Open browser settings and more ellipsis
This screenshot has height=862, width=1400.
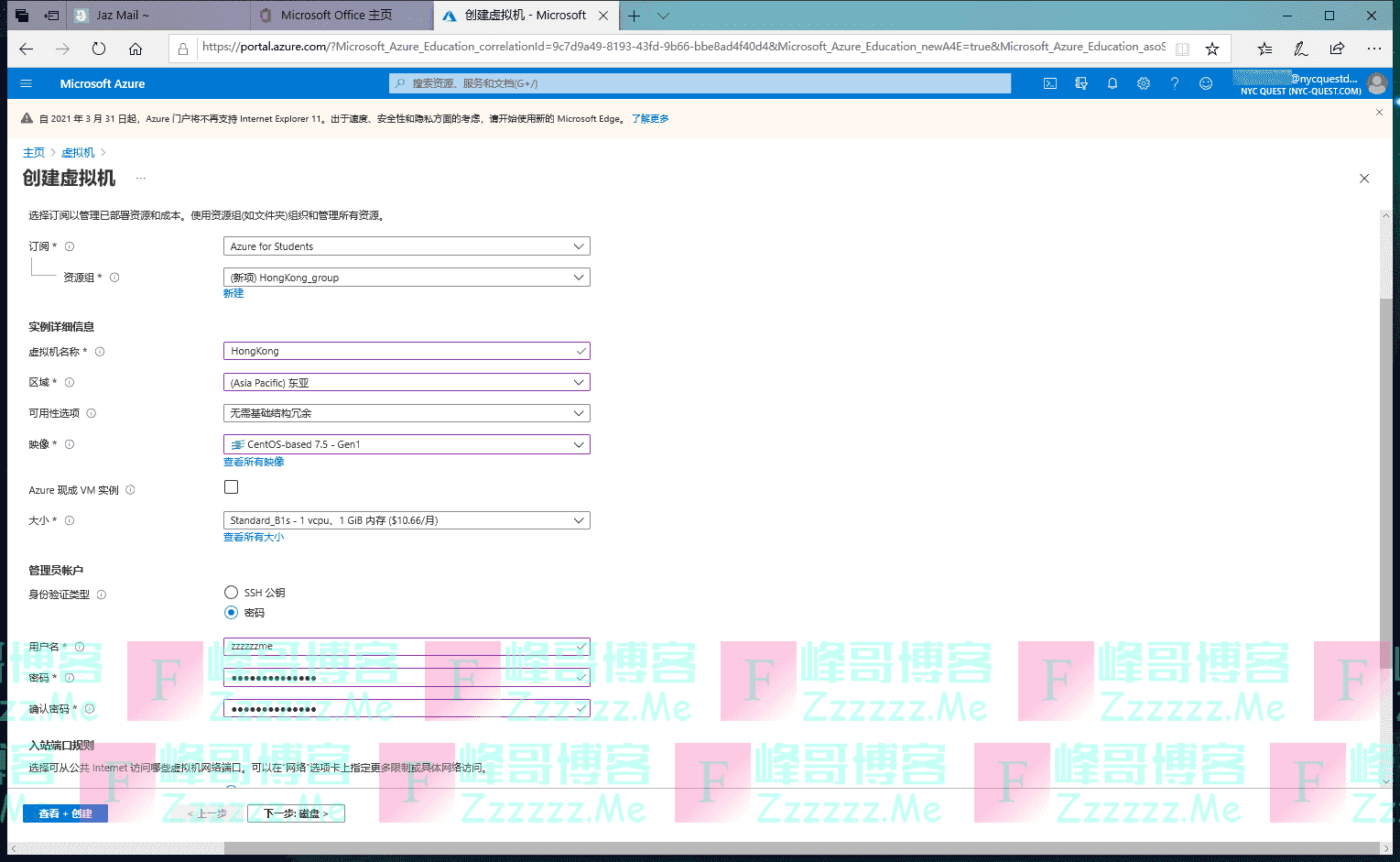click(x=1373, y=49)
